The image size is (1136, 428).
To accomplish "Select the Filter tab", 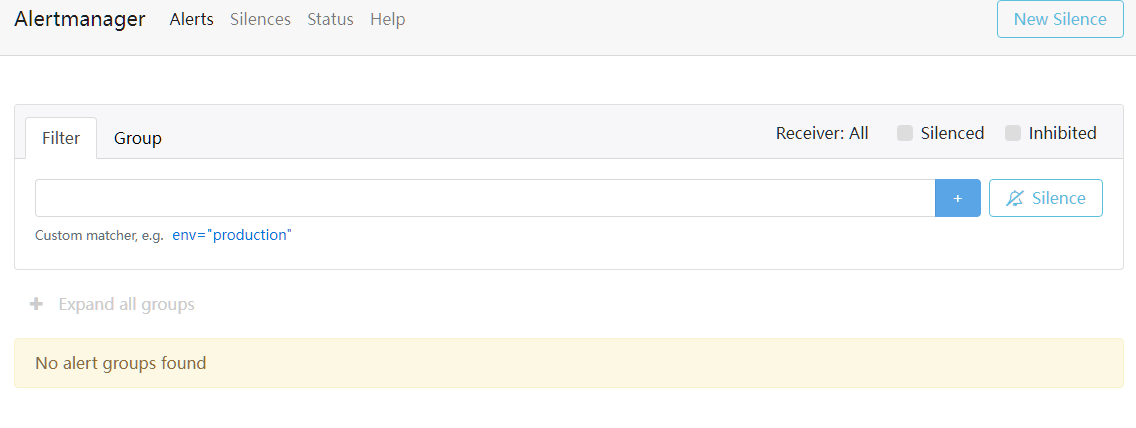I will pyautogui.click(x=61, y=138).
